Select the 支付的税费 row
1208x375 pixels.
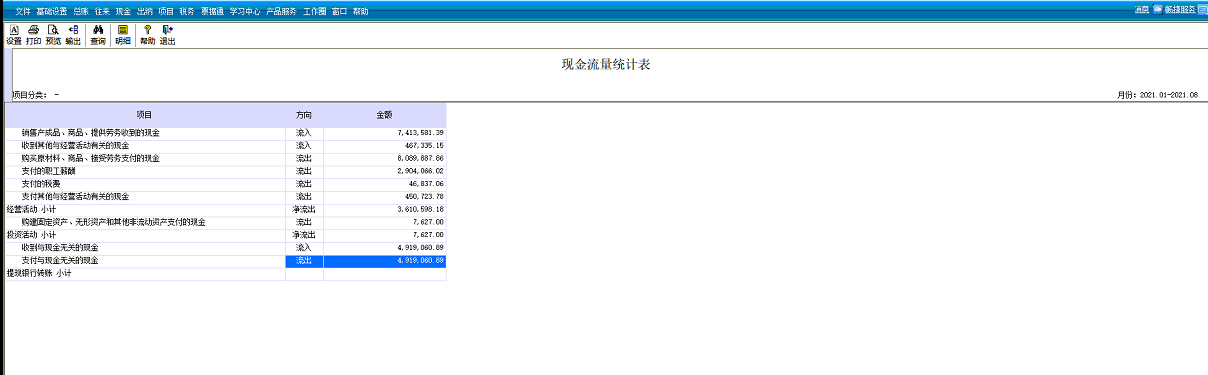click(225, 184)
